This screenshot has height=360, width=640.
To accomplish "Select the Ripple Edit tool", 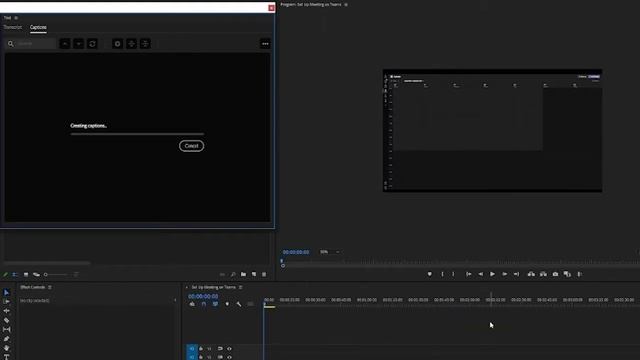I will (x=7, y=311).
